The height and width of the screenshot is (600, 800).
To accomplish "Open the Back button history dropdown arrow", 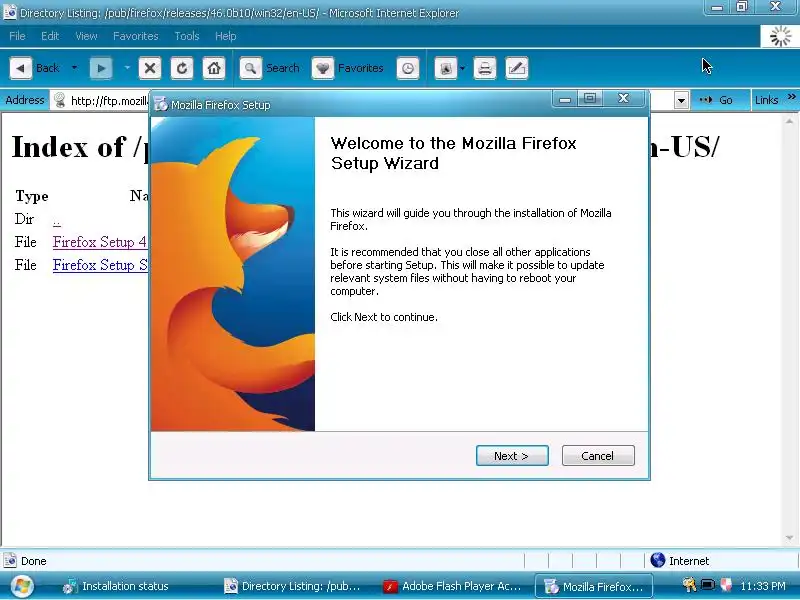I will tap(74, 68).
